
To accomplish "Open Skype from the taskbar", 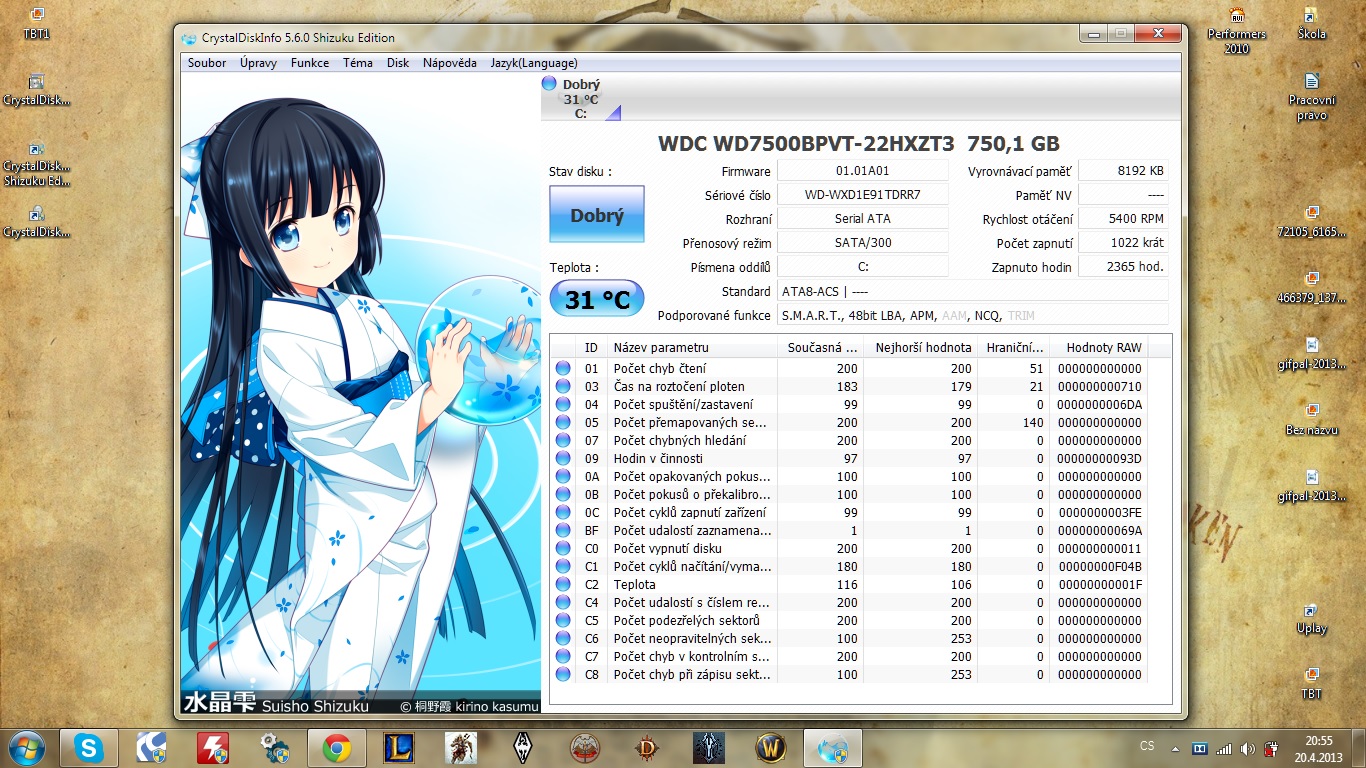I will tap(88, 748).
